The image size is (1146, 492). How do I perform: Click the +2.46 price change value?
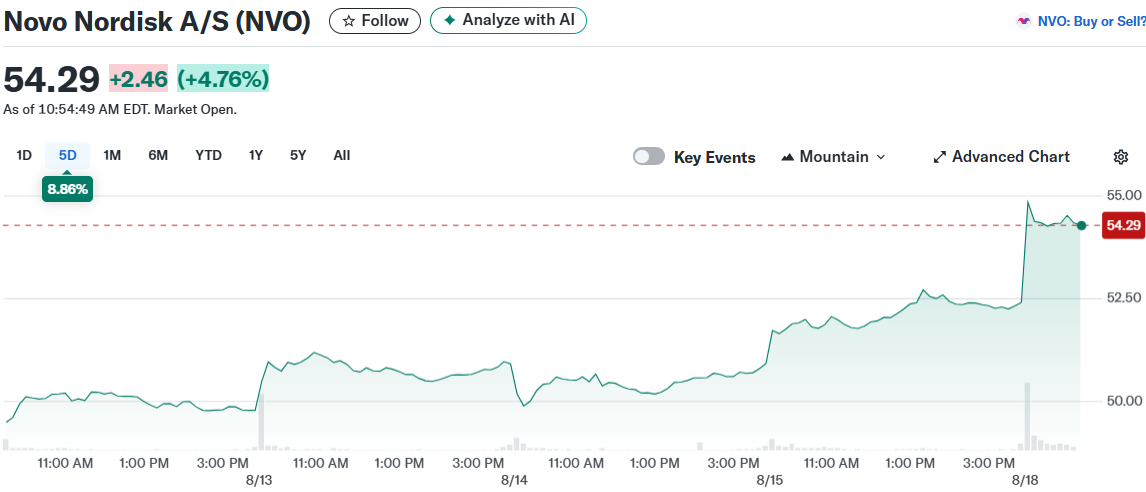coord(139,78)
